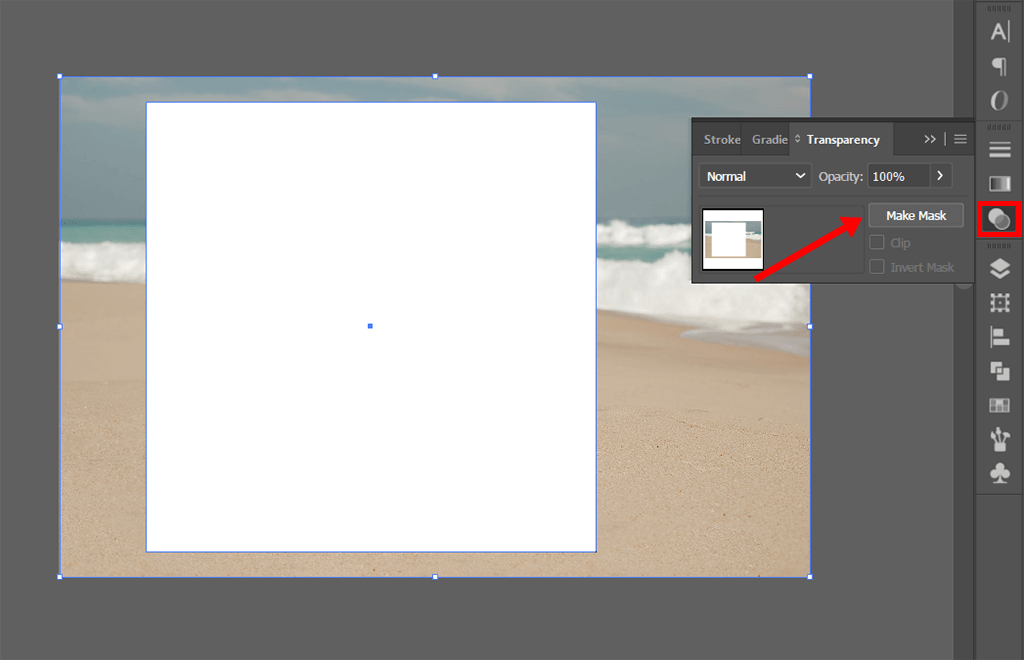
Task: Switch to the Gradient tab
Action: [770, 139]
